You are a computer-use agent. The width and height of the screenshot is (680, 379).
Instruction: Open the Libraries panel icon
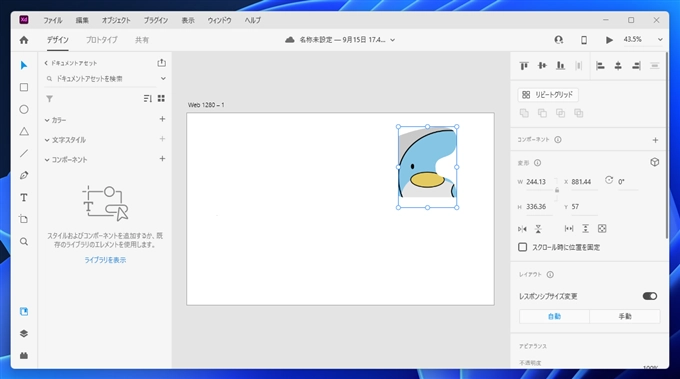tap(24, 311)
